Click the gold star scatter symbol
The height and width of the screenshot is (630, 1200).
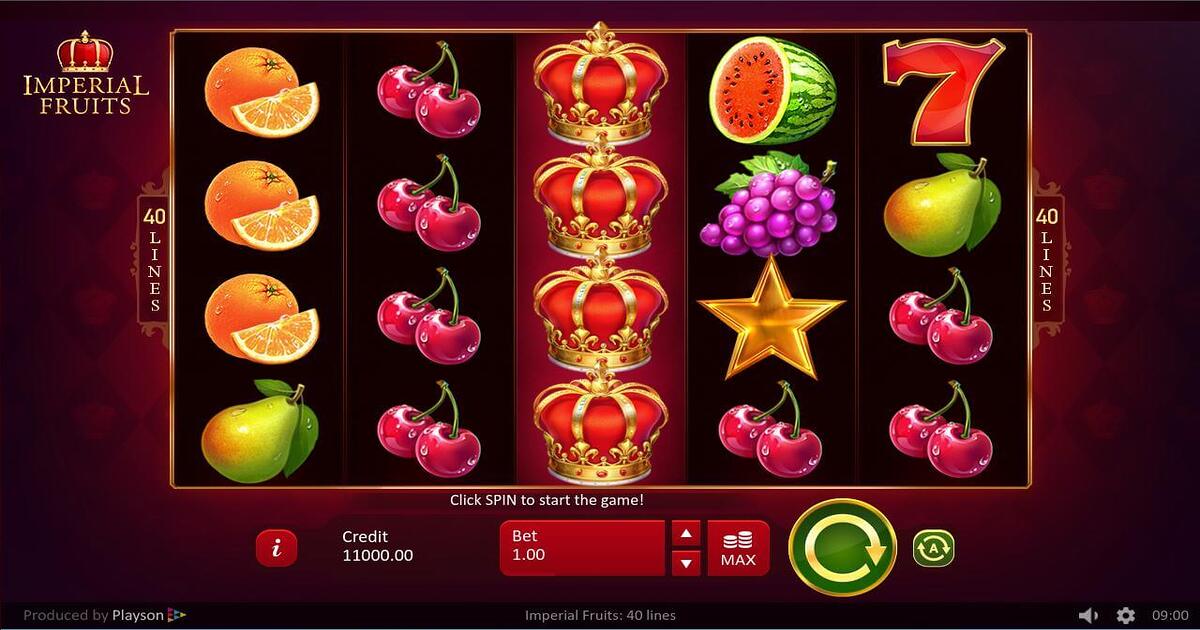(x=771, y=319)
